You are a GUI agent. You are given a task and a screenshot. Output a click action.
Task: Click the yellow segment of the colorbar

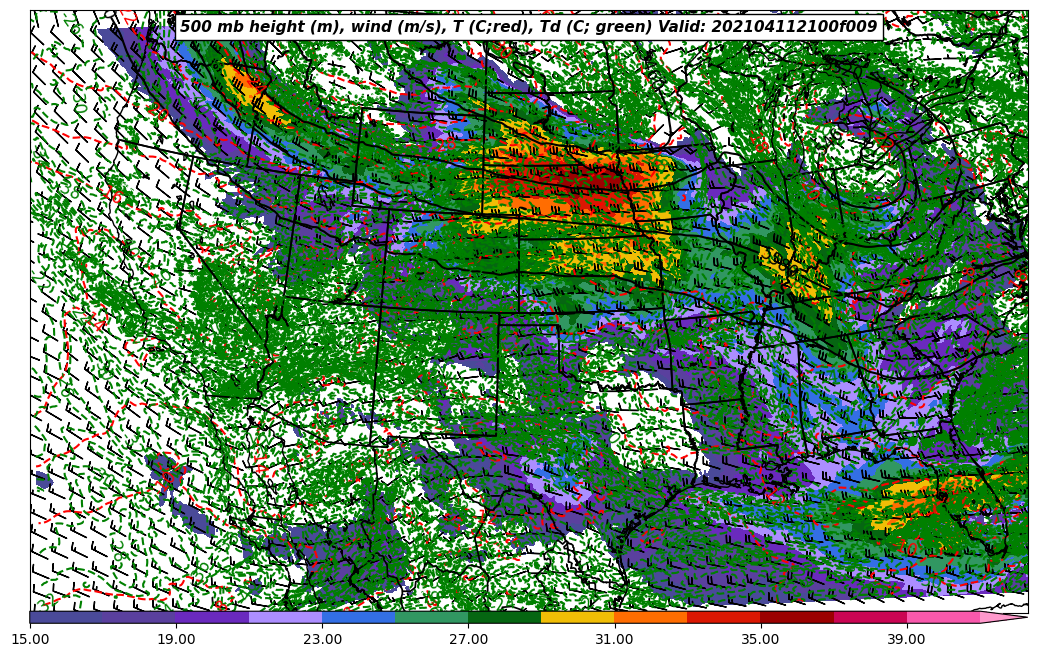[x=577, y=617]
